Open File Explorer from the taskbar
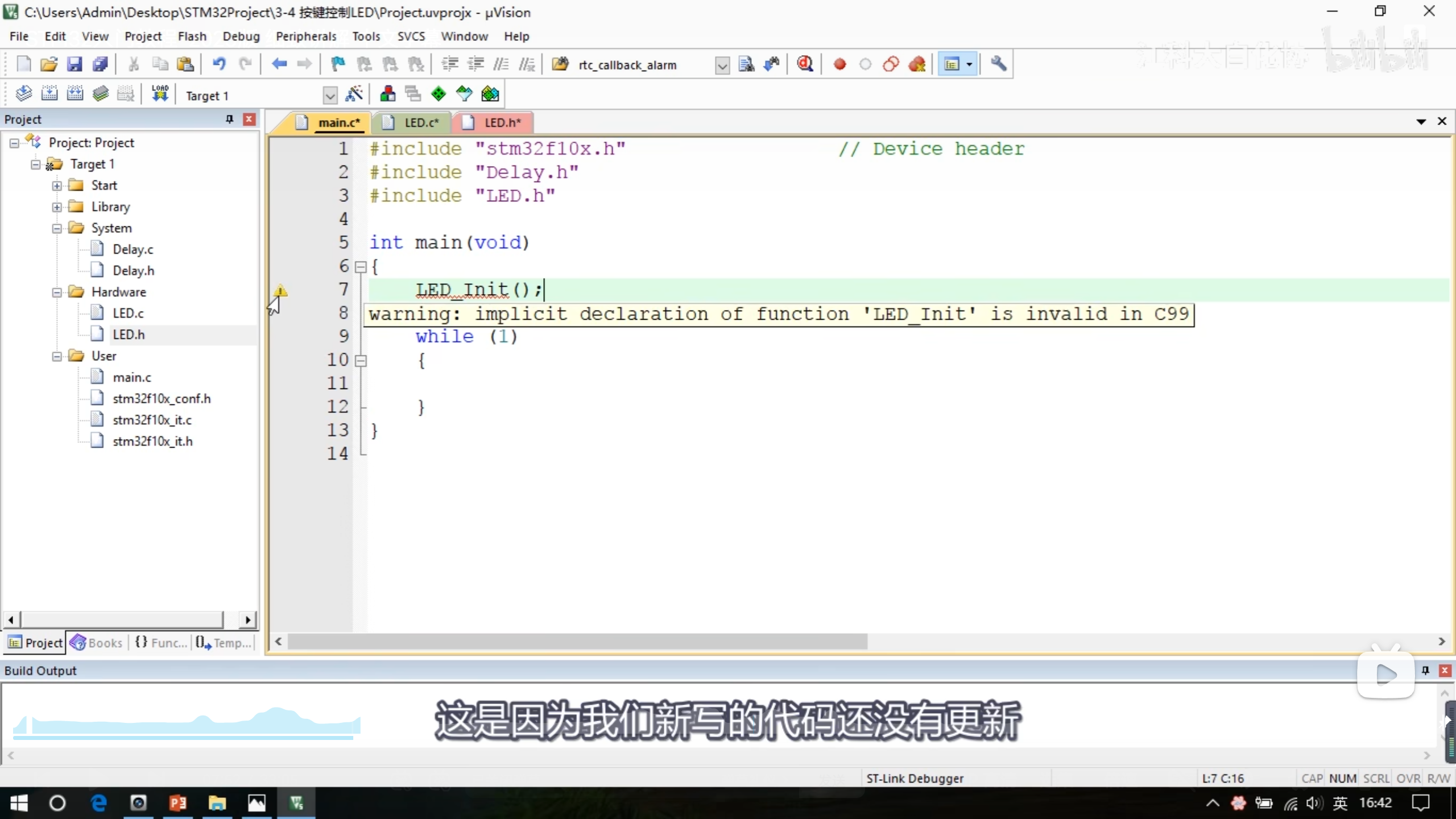1456x819 pixels. 217,803
